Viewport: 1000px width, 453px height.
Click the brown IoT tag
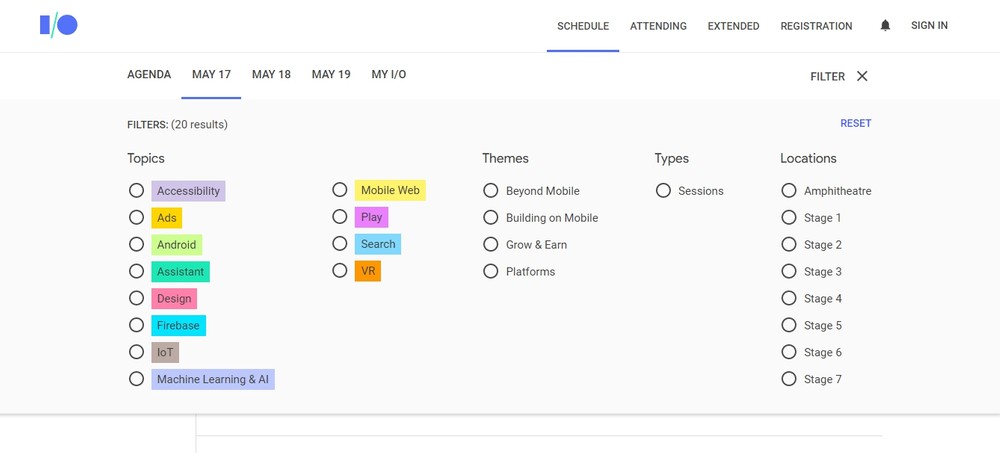tap(165, 352)
